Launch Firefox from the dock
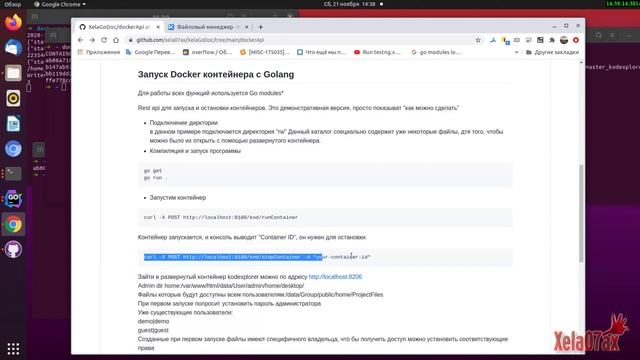Screen dimensions: 640x360 [x=13, y=23]
